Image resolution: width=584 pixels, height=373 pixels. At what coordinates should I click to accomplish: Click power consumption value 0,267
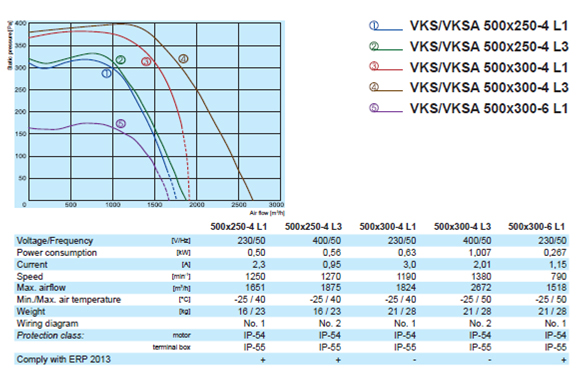555,253
